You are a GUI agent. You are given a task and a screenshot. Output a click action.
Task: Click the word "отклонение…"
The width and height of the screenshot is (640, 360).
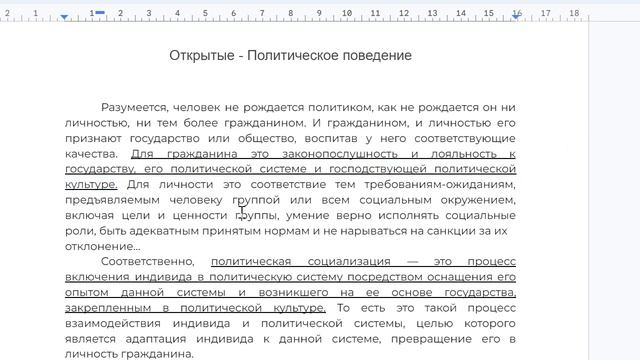[x=102, y=247]
